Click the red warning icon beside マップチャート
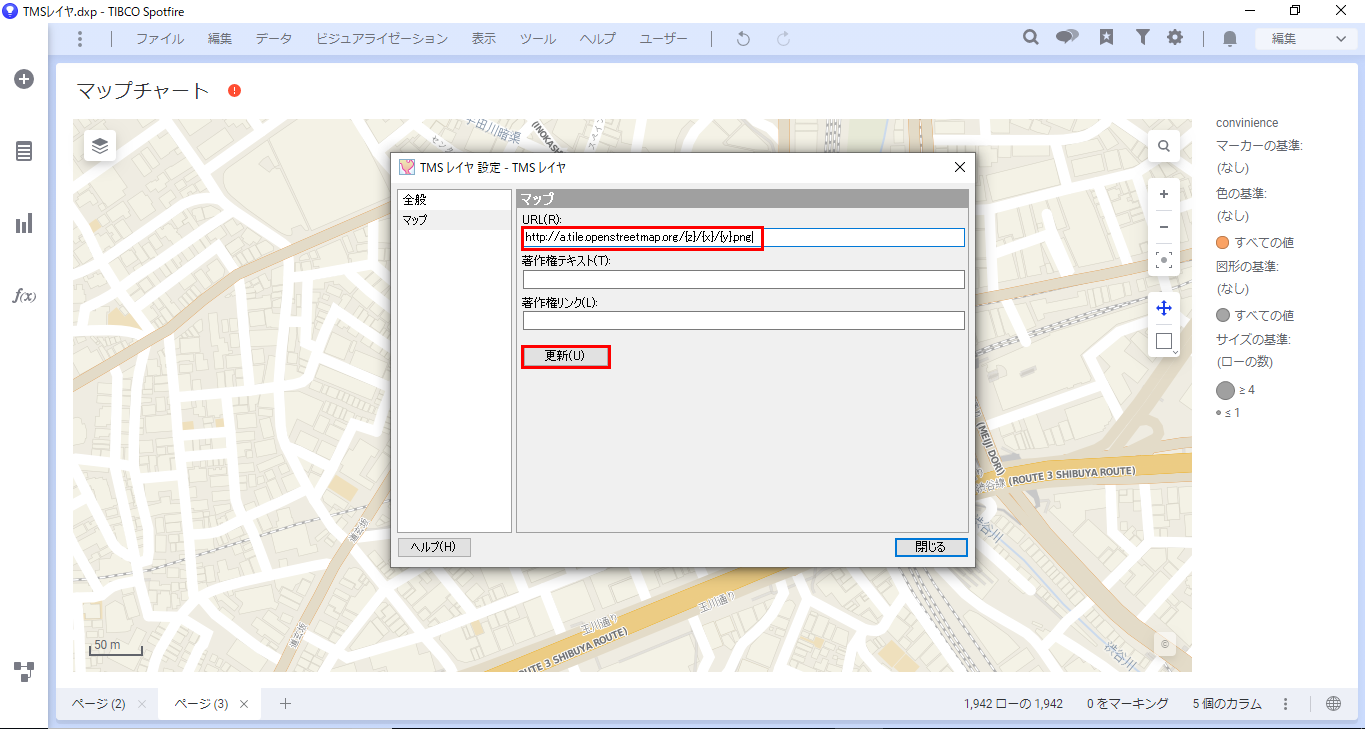This screenshot has width=1365, height=729. pyautogui.click(x=235, y=91)
